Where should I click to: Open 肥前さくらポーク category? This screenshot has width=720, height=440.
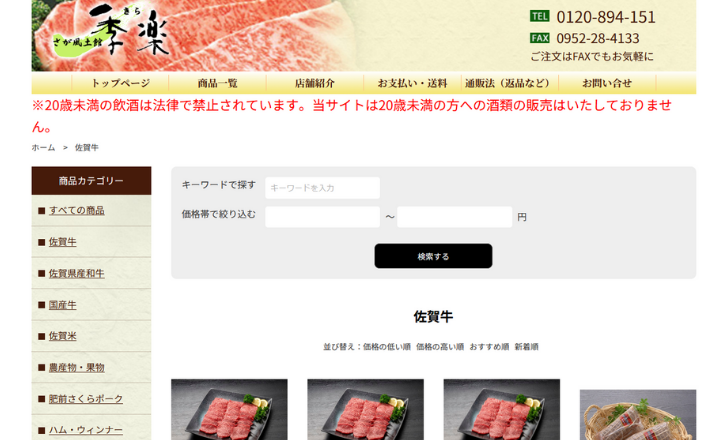[86, 399]
